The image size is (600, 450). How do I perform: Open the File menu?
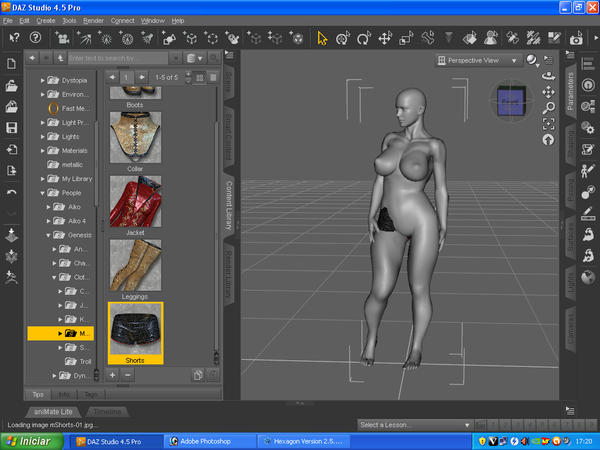point(8,21)
